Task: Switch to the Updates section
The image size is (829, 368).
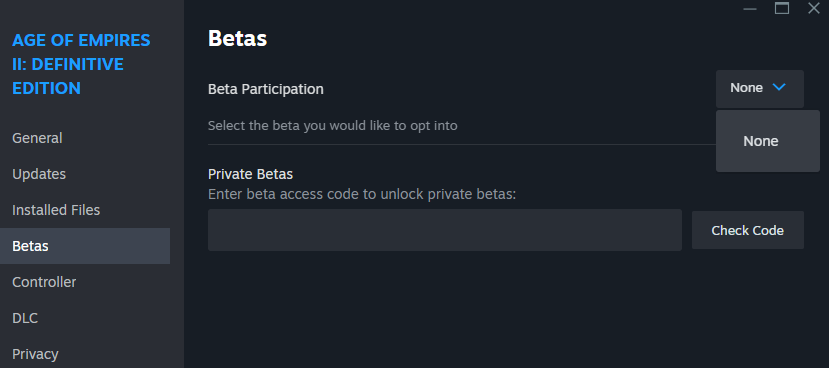Action: click(39, 174)
